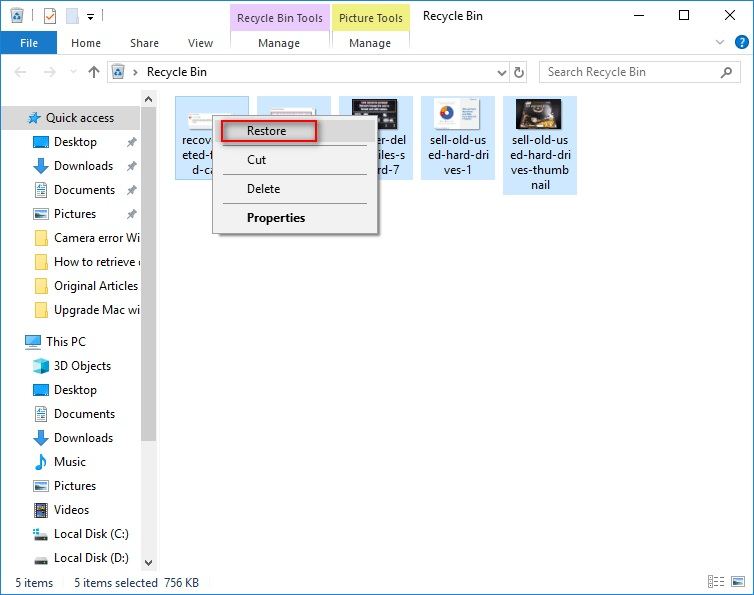Click the search magnifier icon
Viewport: 754px width, 595px height.
(726, 72)
